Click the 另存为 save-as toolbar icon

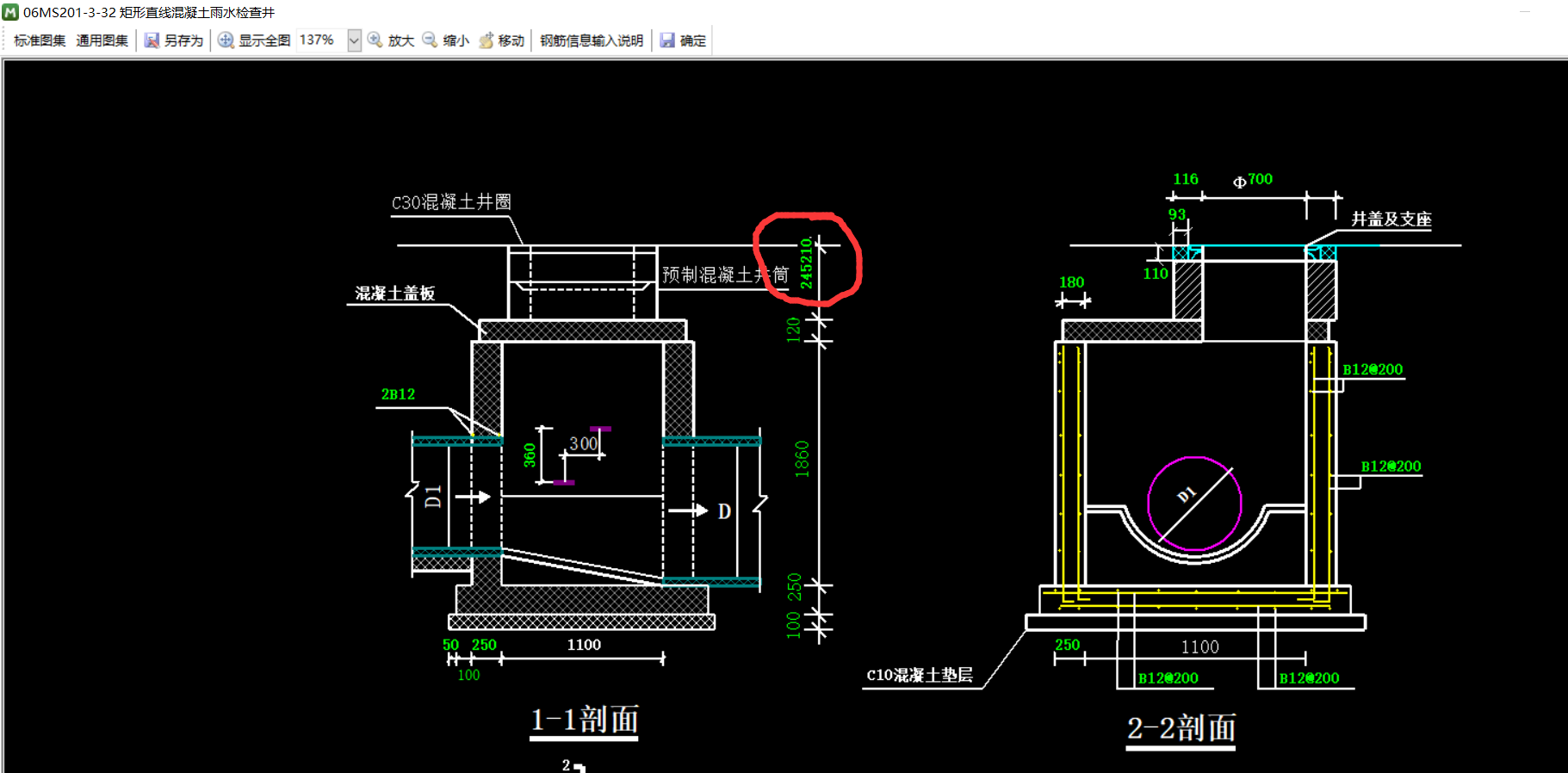tap(152, 40)
